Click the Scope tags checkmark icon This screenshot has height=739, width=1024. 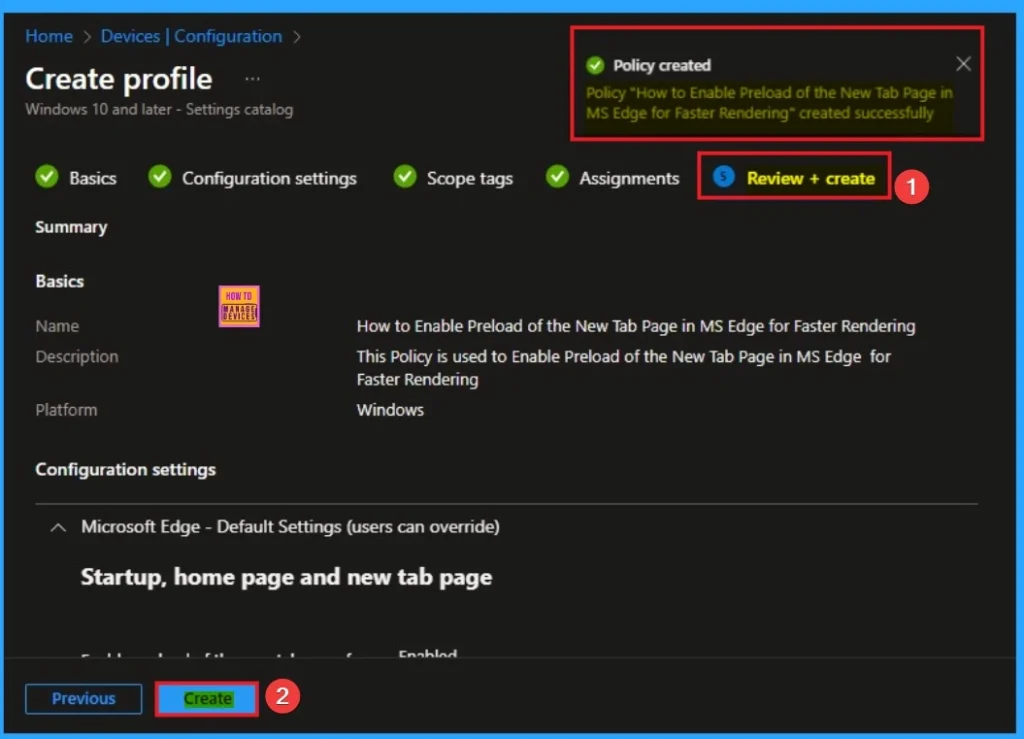click(x=405, y=177)
